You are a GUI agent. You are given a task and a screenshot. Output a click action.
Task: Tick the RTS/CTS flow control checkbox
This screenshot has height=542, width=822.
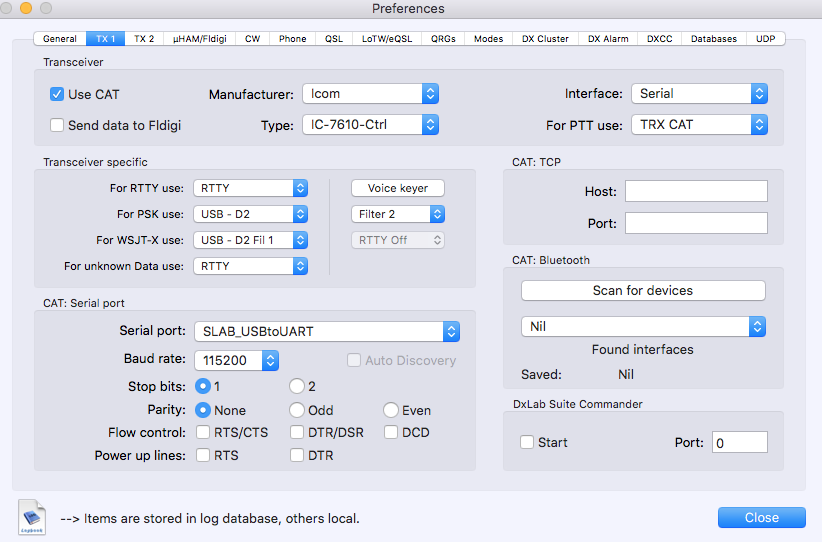click(203, 433)
